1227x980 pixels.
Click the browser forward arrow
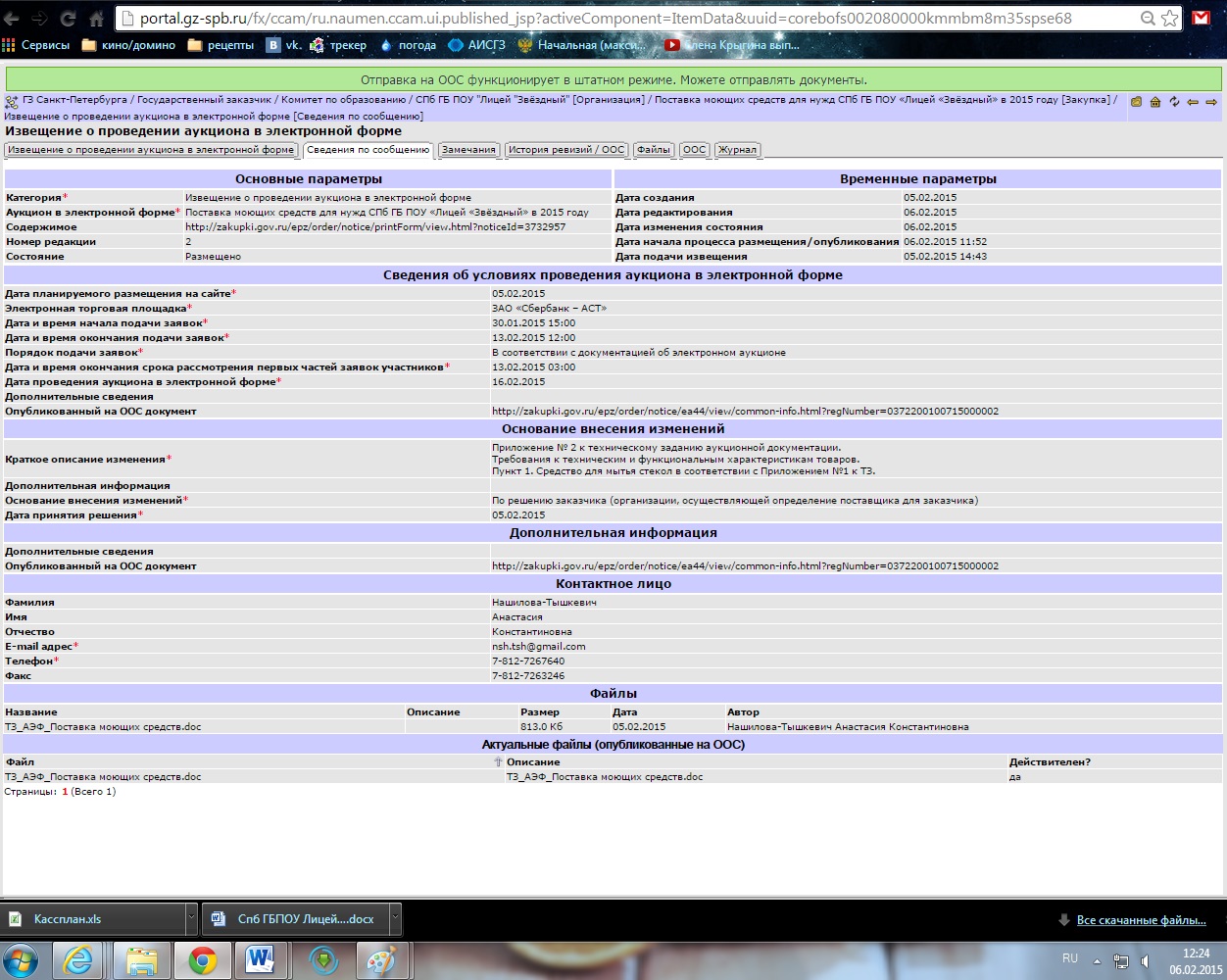[x=40, y=19]
